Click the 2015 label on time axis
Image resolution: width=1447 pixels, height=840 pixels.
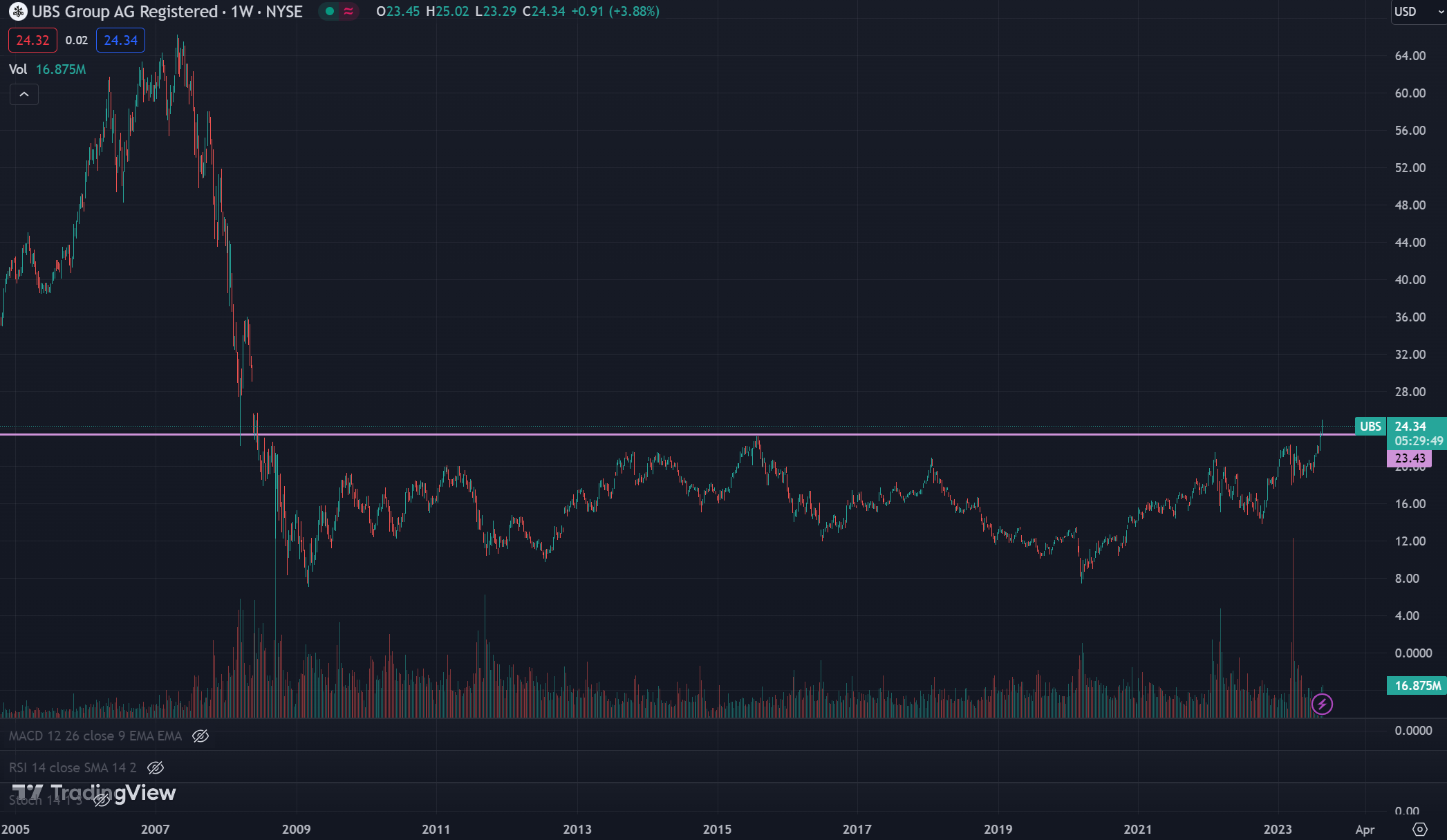click(717, 829)
